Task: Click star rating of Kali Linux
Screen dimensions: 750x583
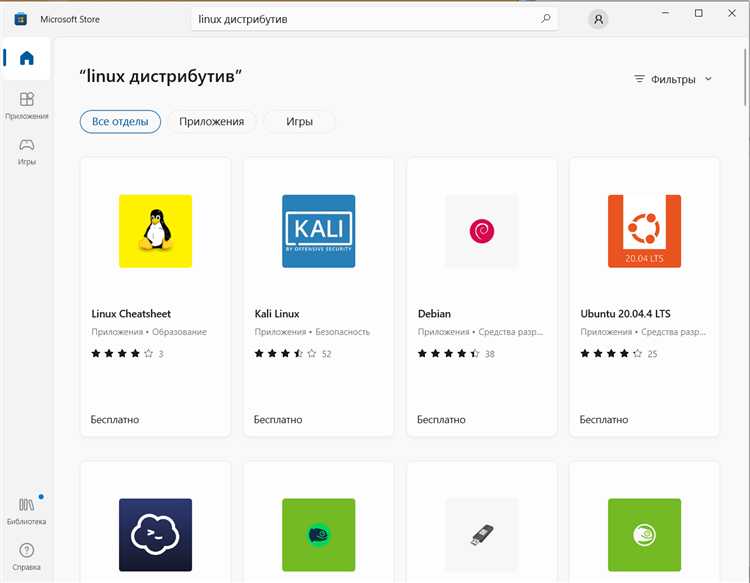Action: click(285, 354)
